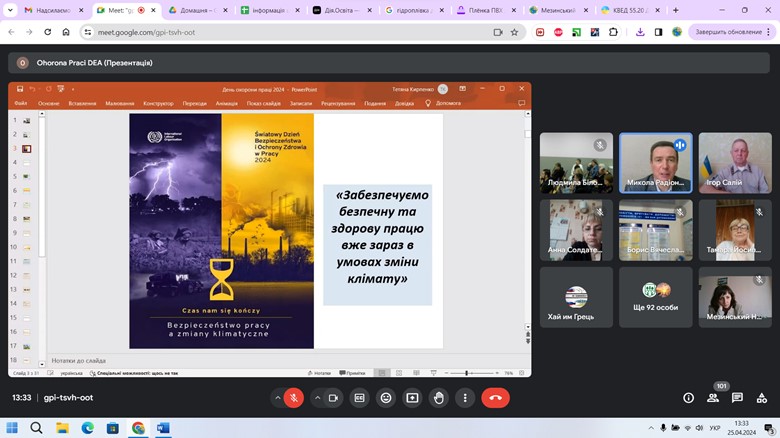
Task: Expand the microphone audio settings arrow
Action: [277, 398]
